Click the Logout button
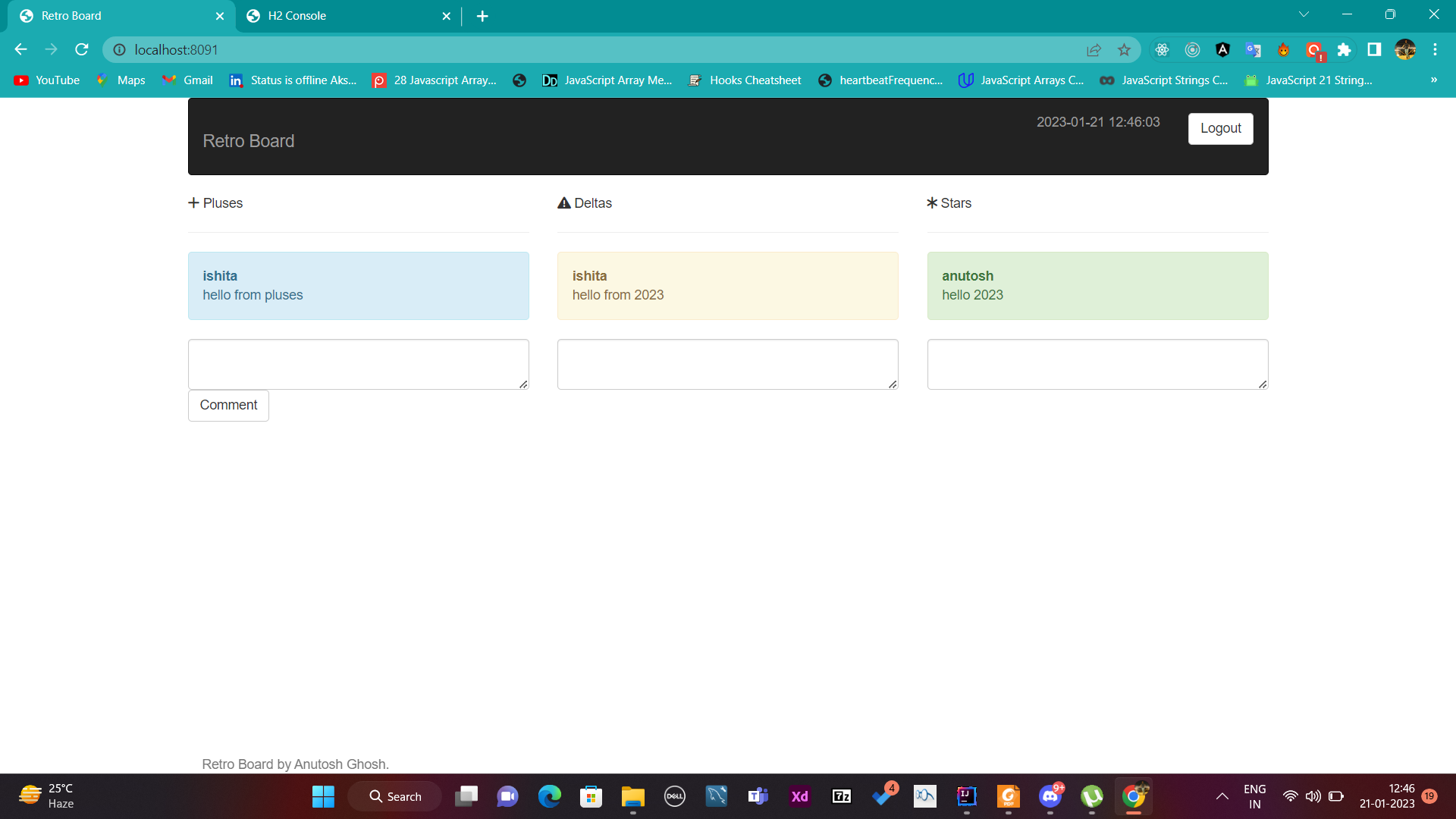This screenshot has height=819, width=1456. pyautogui.click(x=1220, y=128)
